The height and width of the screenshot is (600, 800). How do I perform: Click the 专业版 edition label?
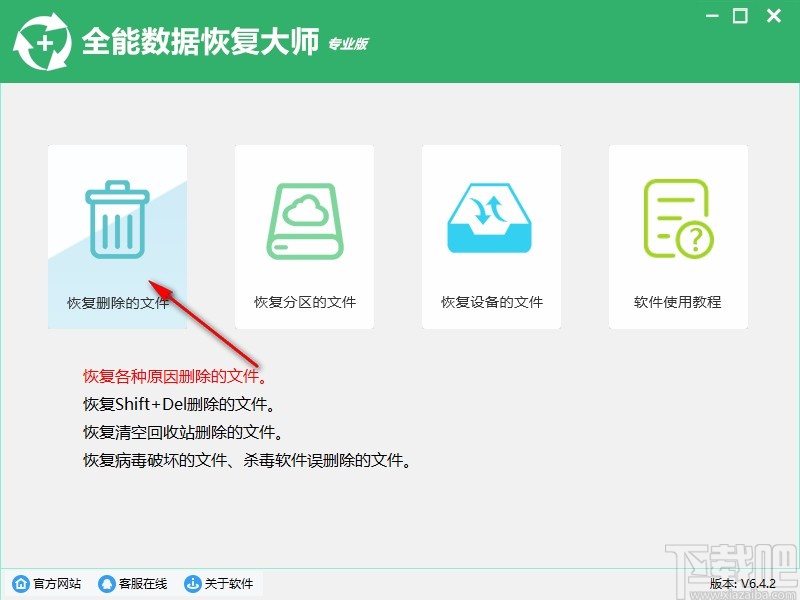click(x=348, y=44)
